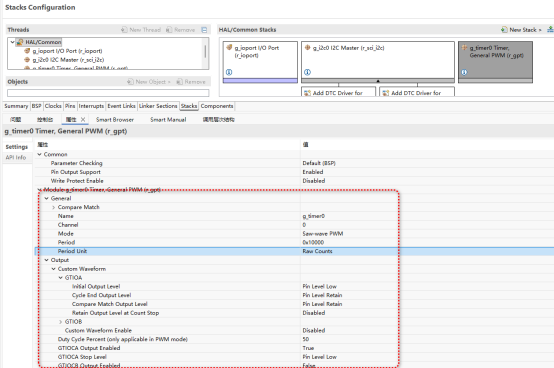554x368 pixels.
Task: Click the Name value g_timer0
Action: click(x=313, y=216)
